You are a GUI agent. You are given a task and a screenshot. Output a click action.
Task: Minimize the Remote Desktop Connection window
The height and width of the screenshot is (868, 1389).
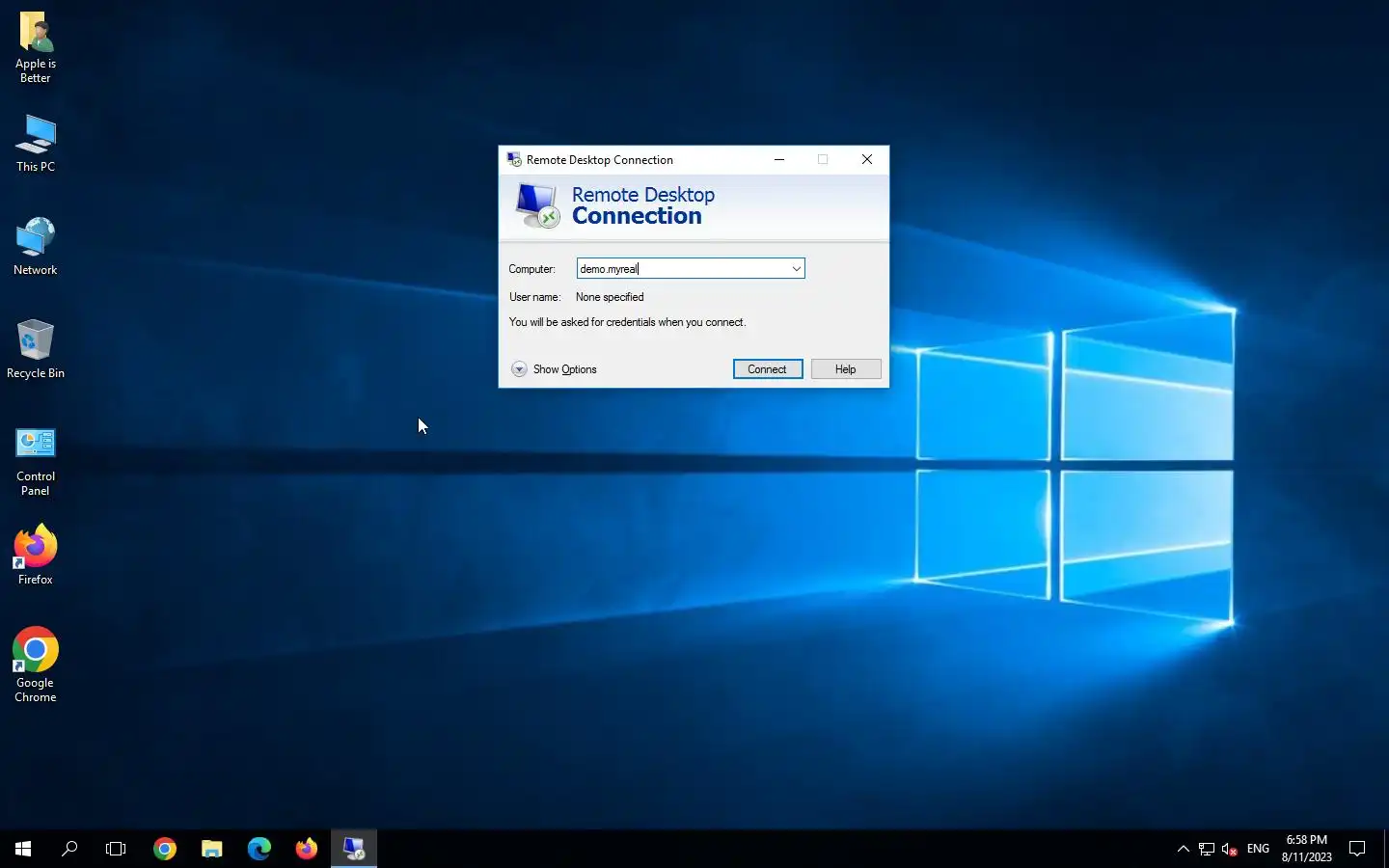[779, 159]
